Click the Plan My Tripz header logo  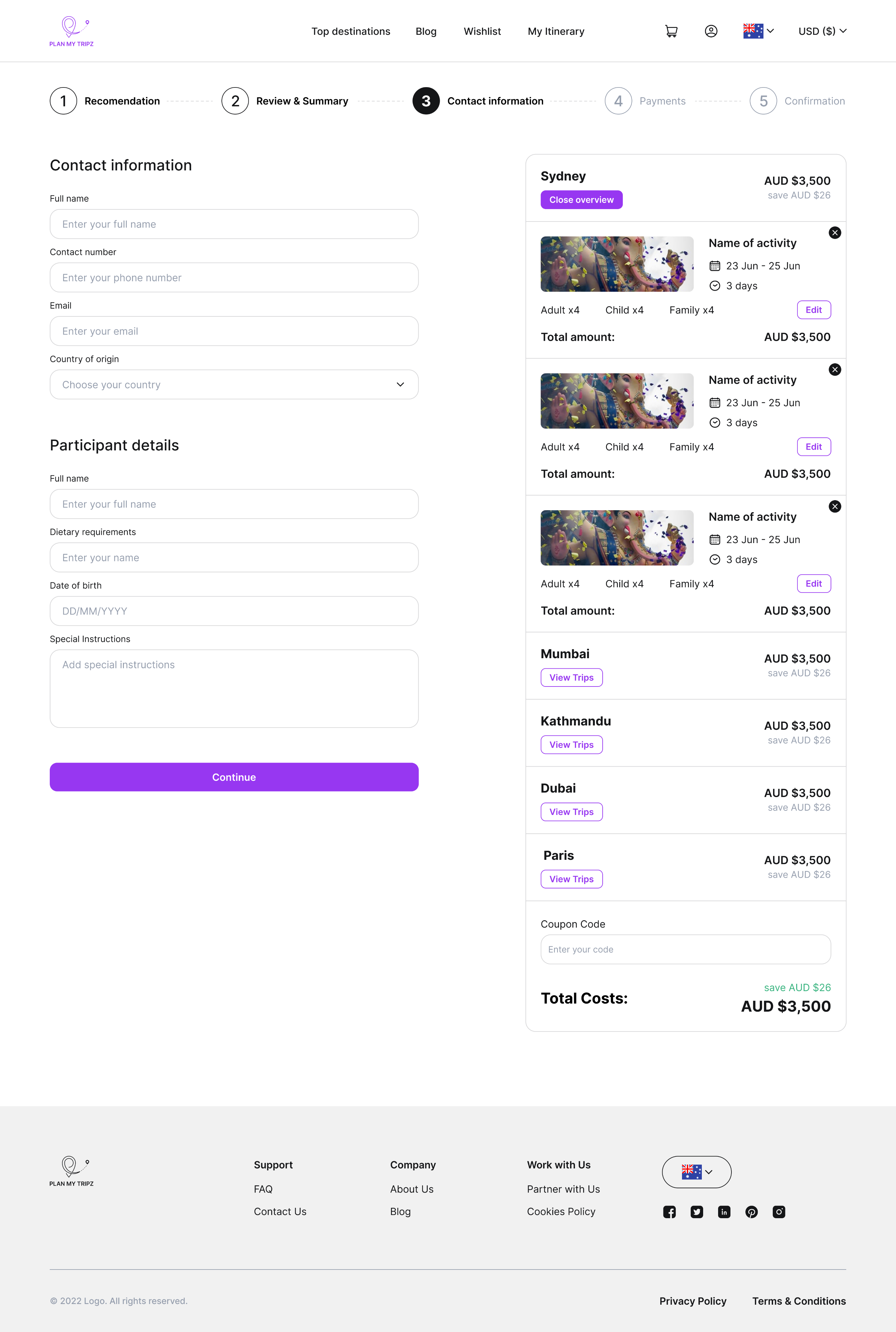72,32
